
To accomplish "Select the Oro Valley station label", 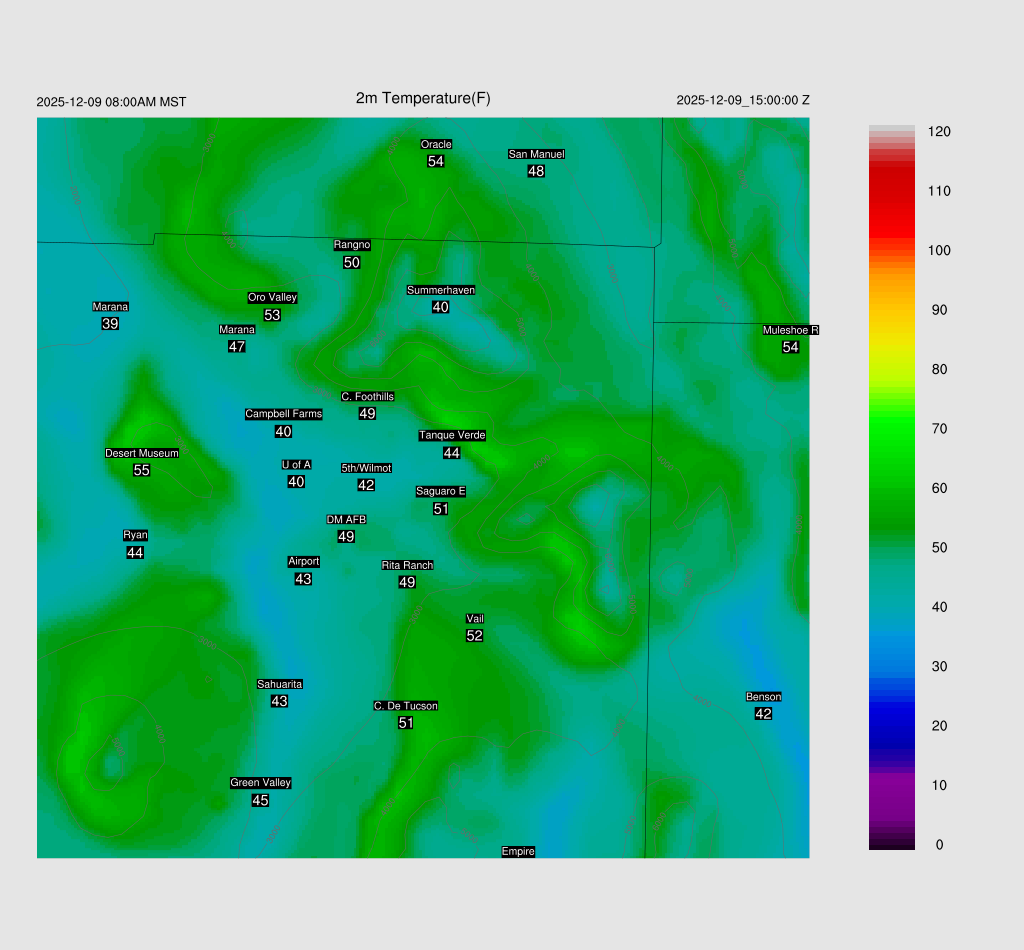I will point(272,297).
